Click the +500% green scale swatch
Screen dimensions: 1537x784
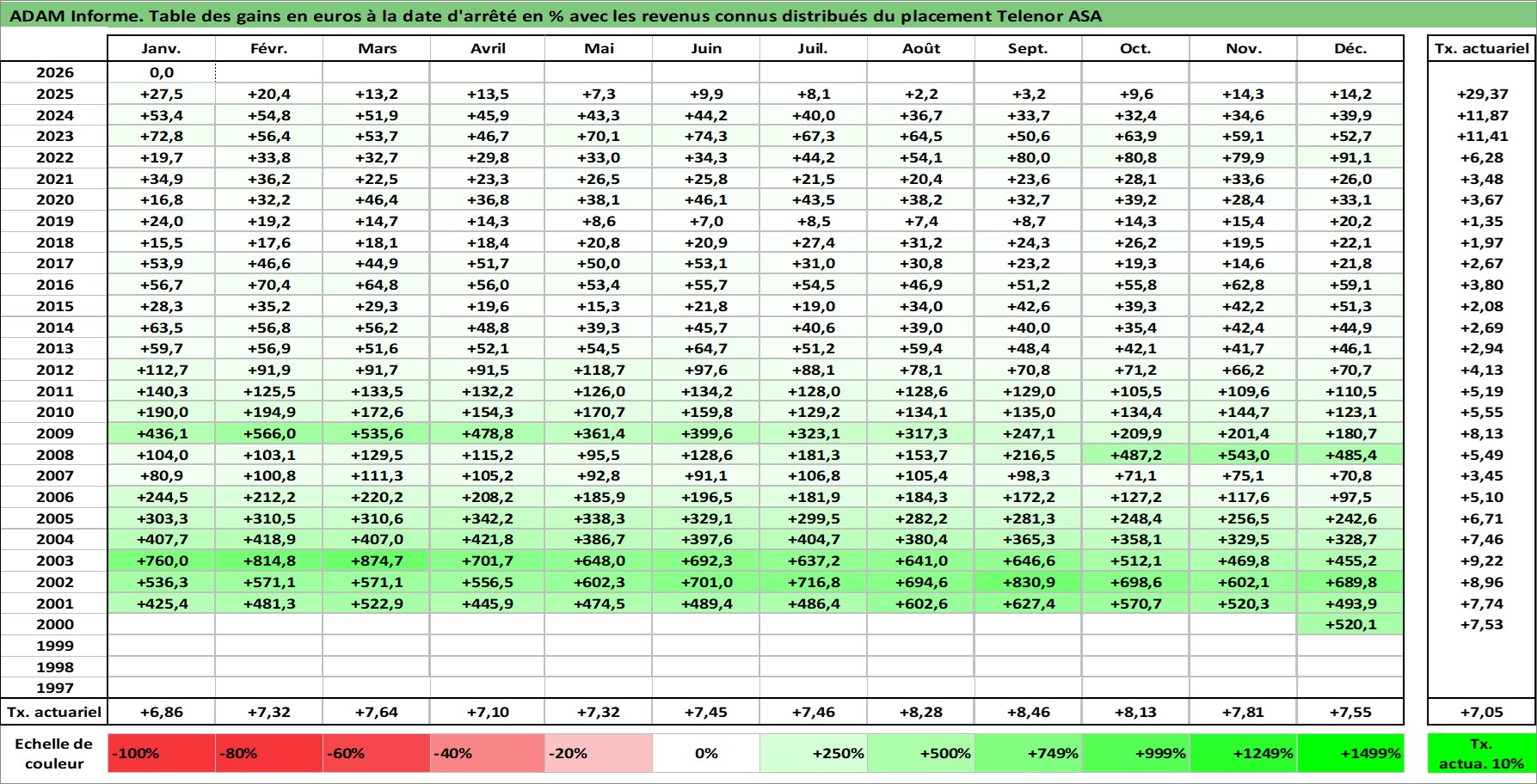click(921, 753)
